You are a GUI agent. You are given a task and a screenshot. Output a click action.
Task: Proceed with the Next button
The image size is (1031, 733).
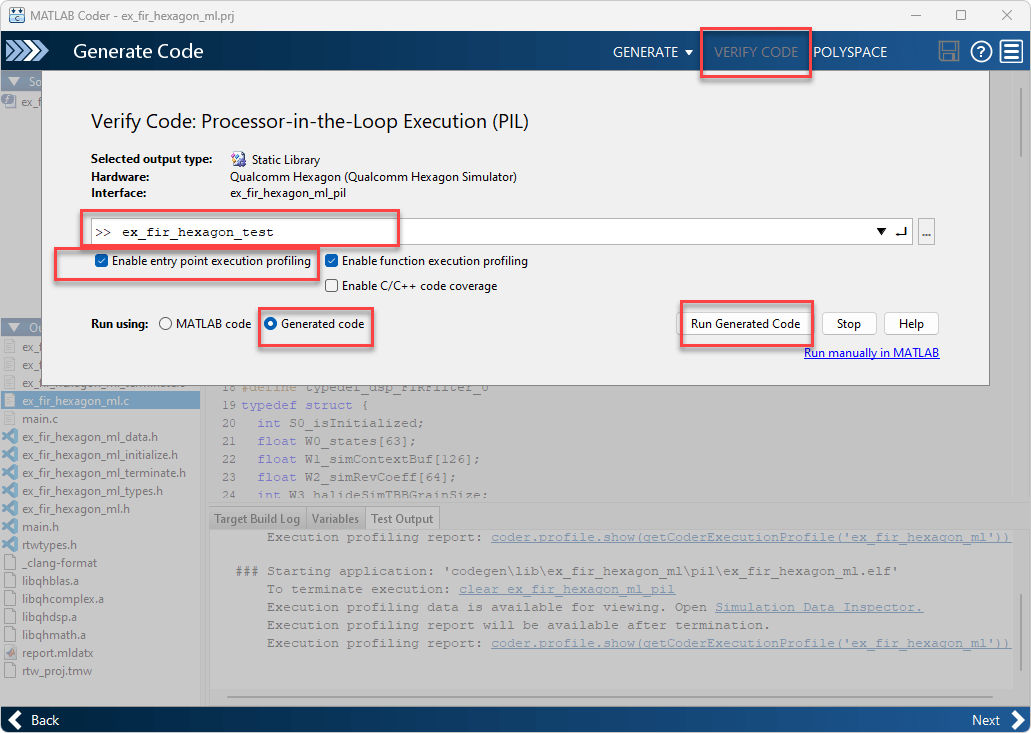click(998, 720)
